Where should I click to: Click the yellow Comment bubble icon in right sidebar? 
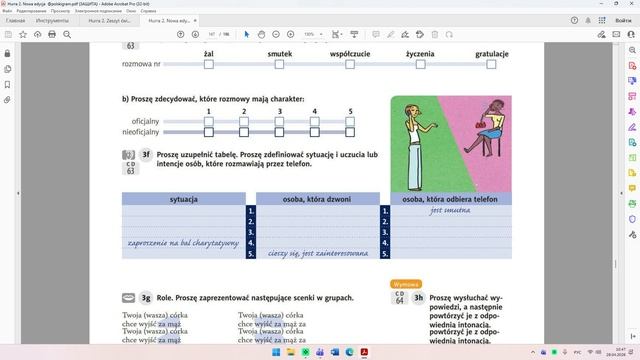(x=632, y=188)
